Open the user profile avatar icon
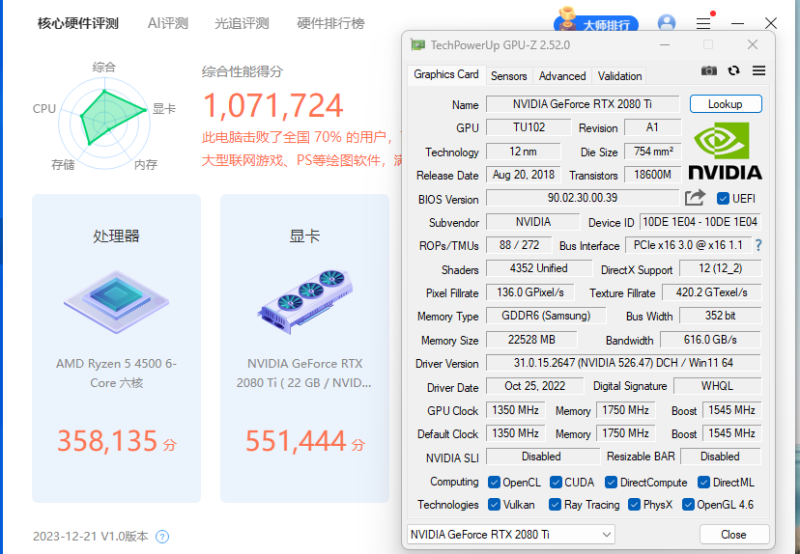 [x=666, y=23]
